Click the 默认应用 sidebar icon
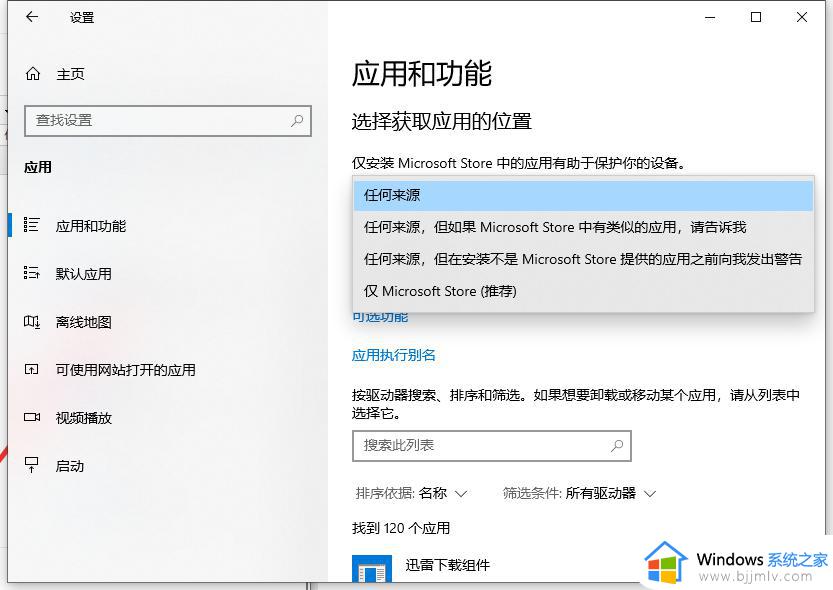The image size is (833, 590). pos(31,273)
